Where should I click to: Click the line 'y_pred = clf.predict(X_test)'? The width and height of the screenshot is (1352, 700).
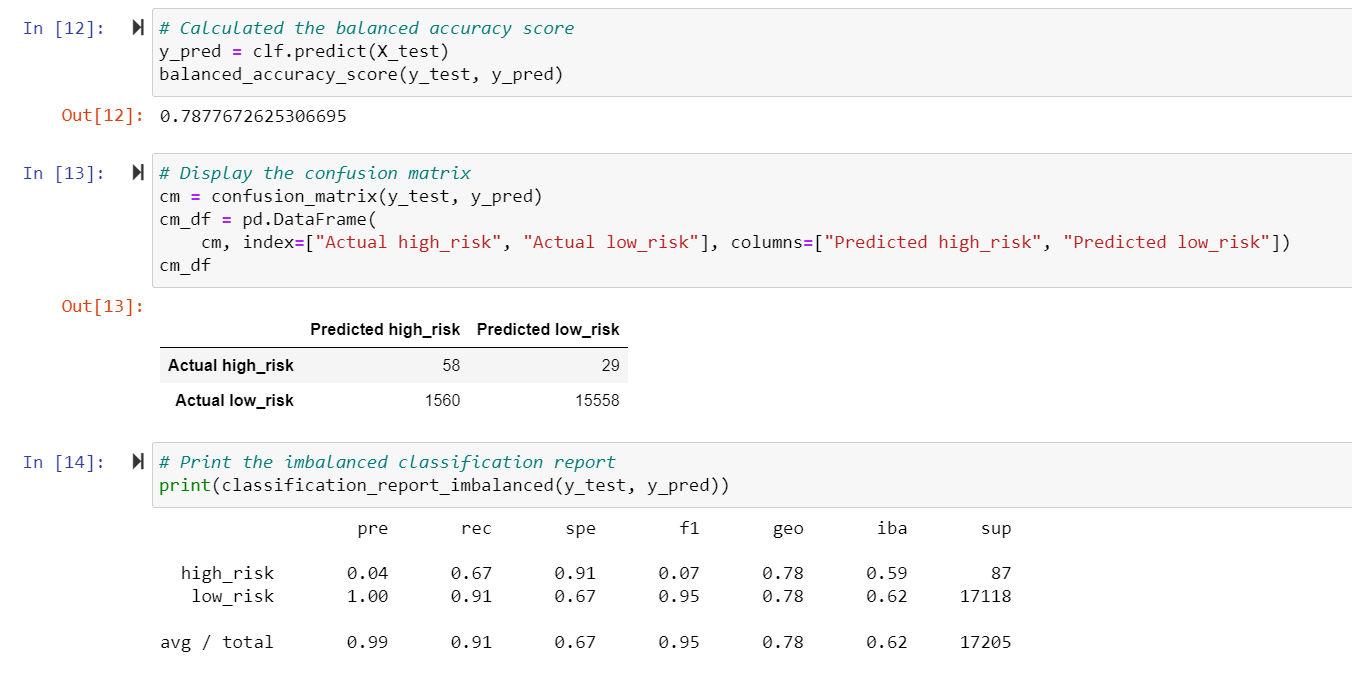coord(304,51)
